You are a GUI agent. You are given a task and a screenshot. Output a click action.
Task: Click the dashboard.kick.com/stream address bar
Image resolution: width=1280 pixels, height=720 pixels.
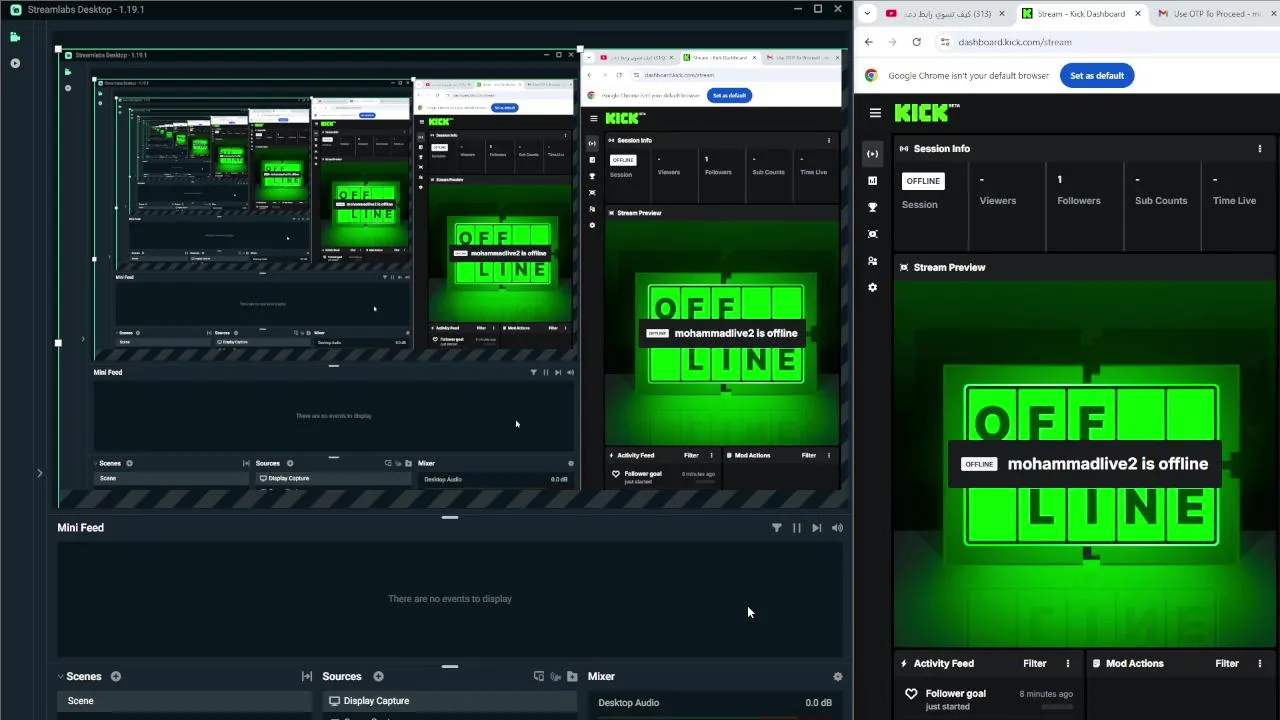click(x=1106, y=42)
